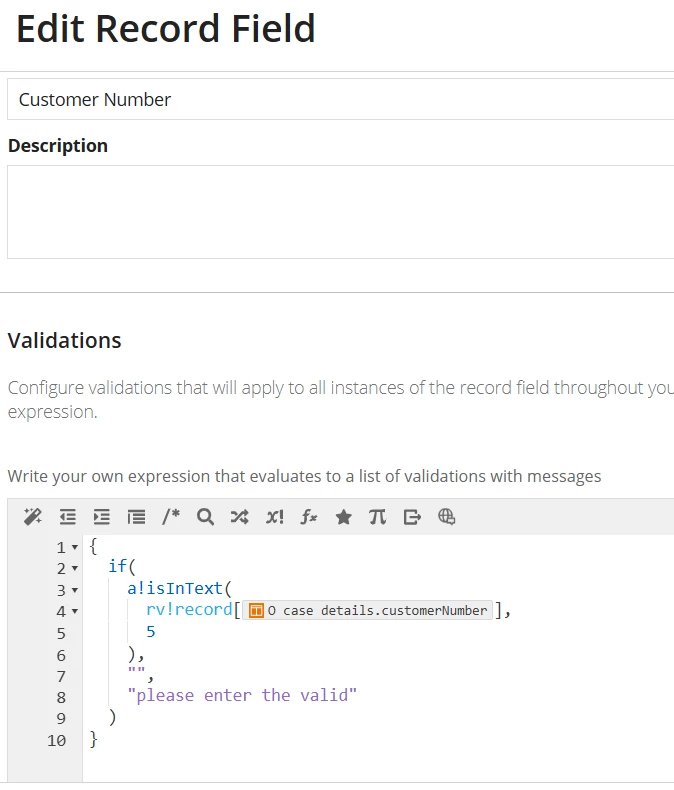Screen dimensions: 674x790
Task: Click the magic wand format expression icon
Action: (33, 517)
